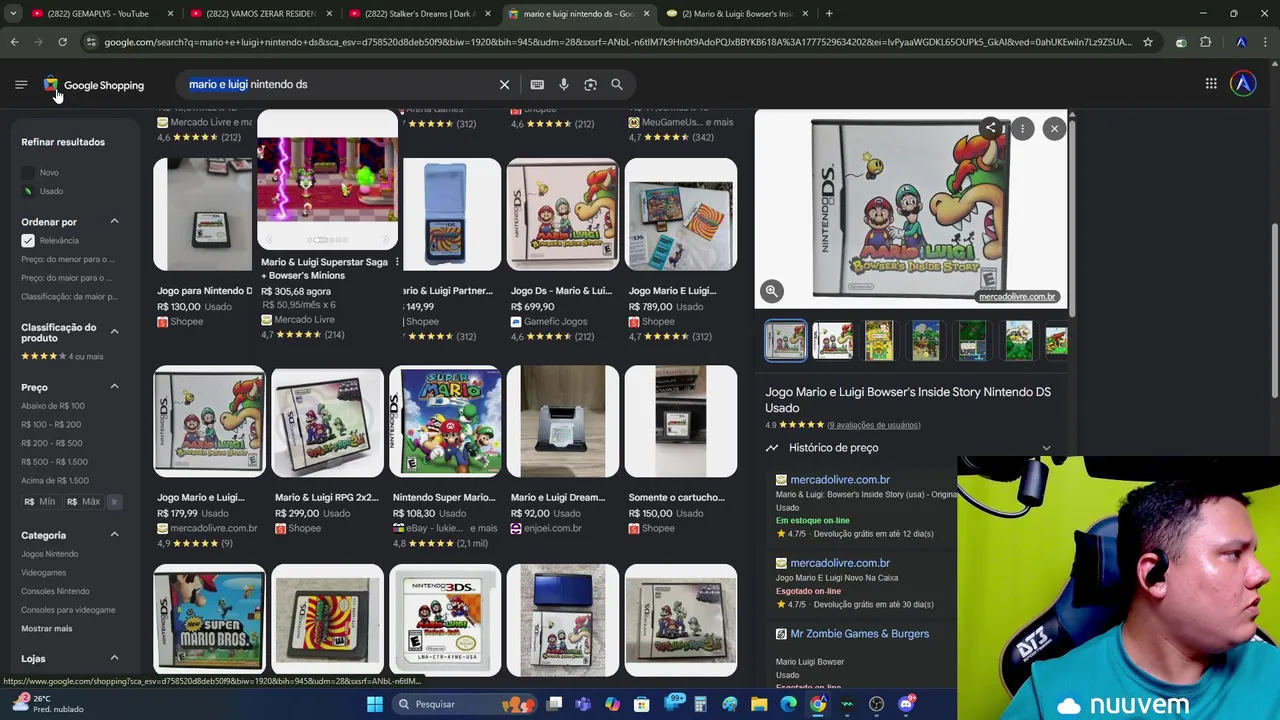The height and width of the screenshot is (720, 1280).
Task: Sort by Classificação: da maior
Action: [x=69, y=297]
